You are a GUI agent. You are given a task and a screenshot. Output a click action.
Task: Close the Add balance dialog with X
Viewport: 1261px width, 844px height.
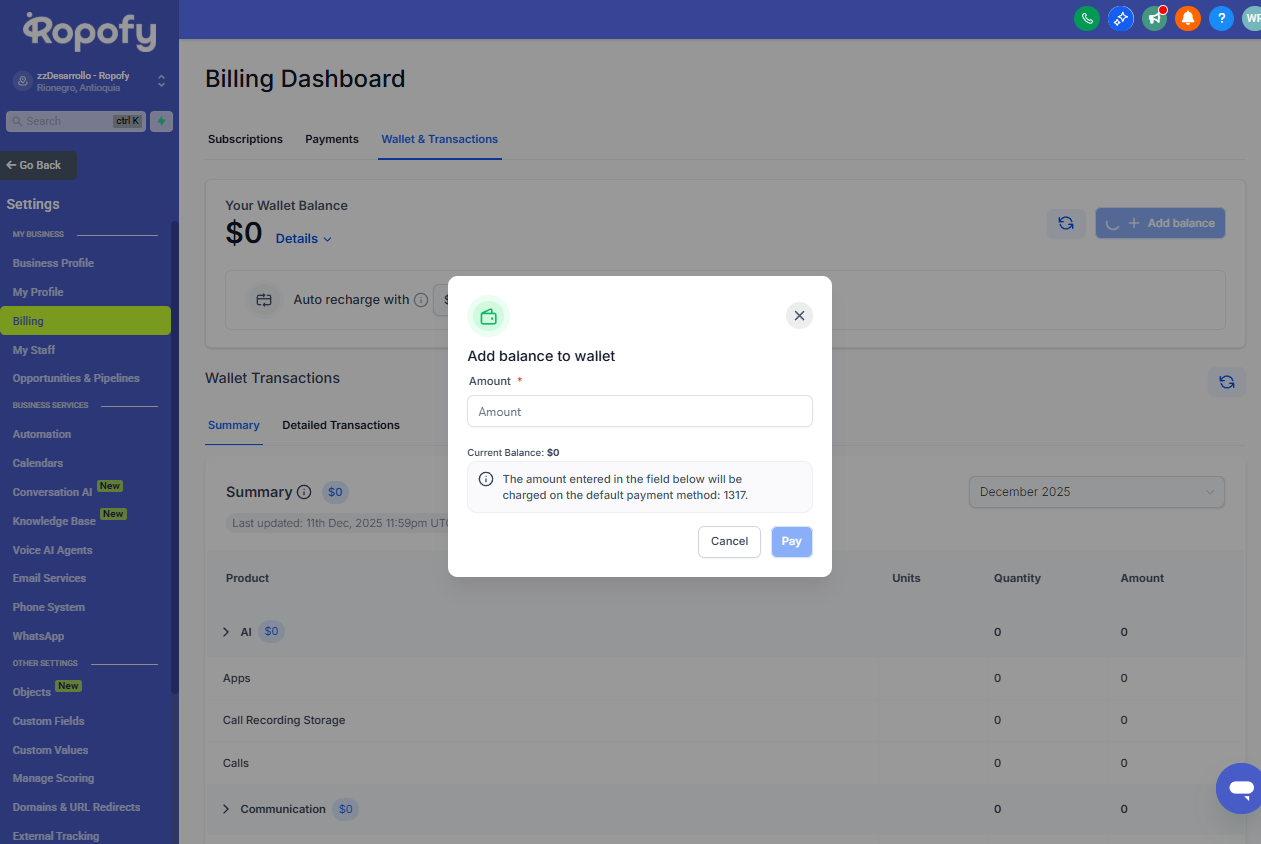click(799, 316)
